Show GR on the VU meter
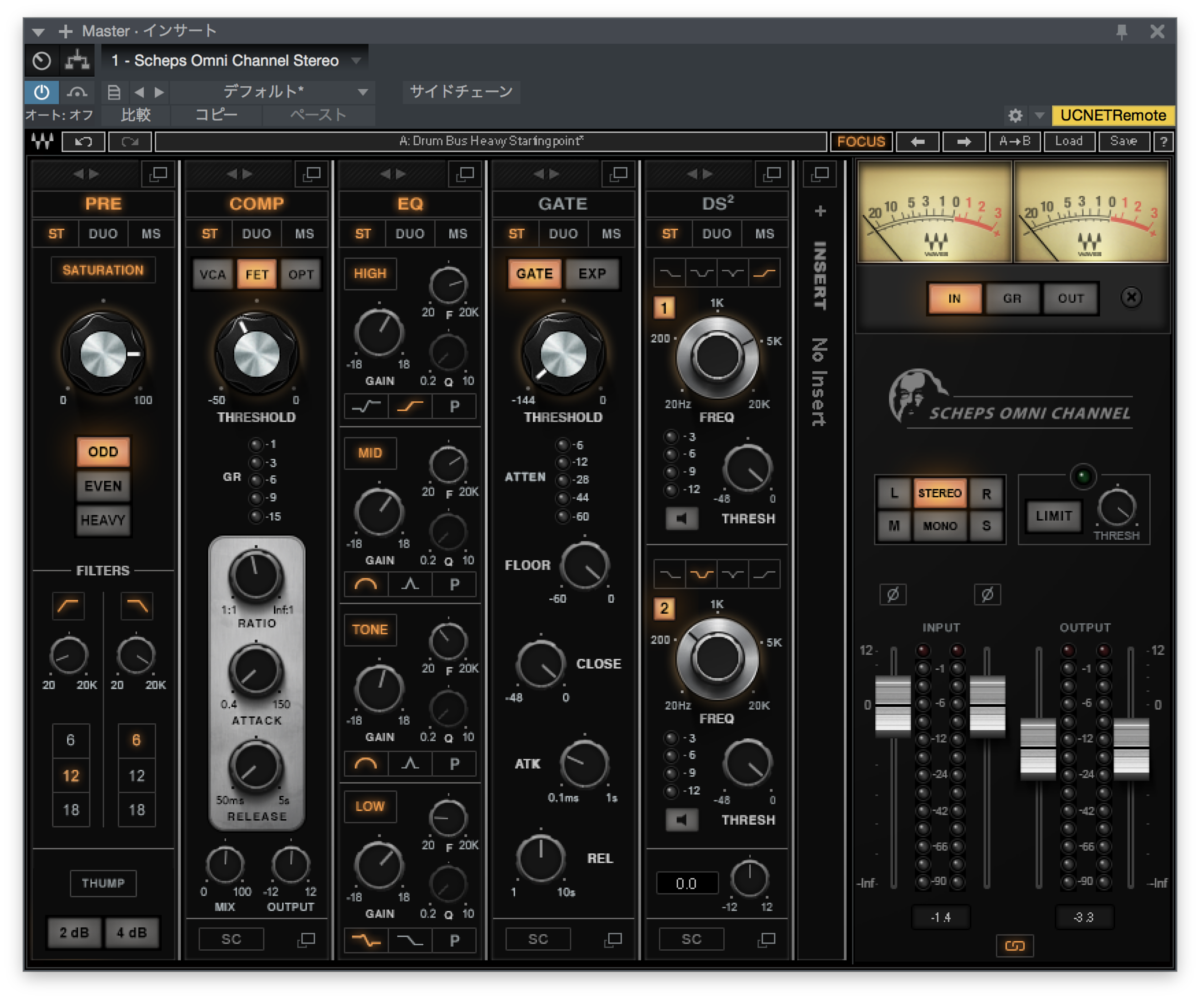The width and height of the screenshot is (1200, 1000). pos(1012,298)
